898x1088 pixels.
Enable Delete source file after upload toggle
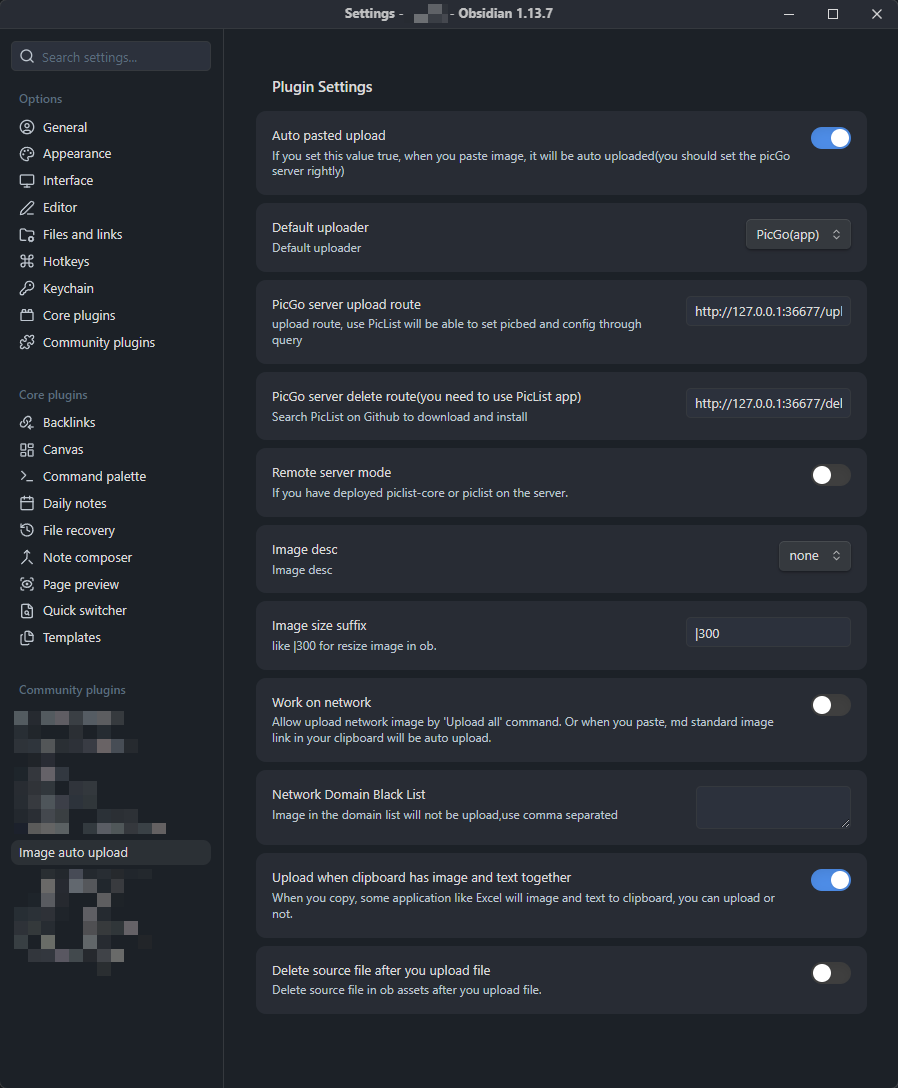click(x=831, y=973)
